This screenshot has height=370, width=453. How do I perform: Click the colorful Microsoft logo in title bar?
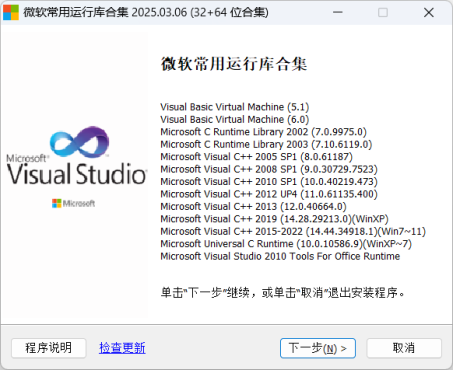pyautogui.click(x=11, y=12)
